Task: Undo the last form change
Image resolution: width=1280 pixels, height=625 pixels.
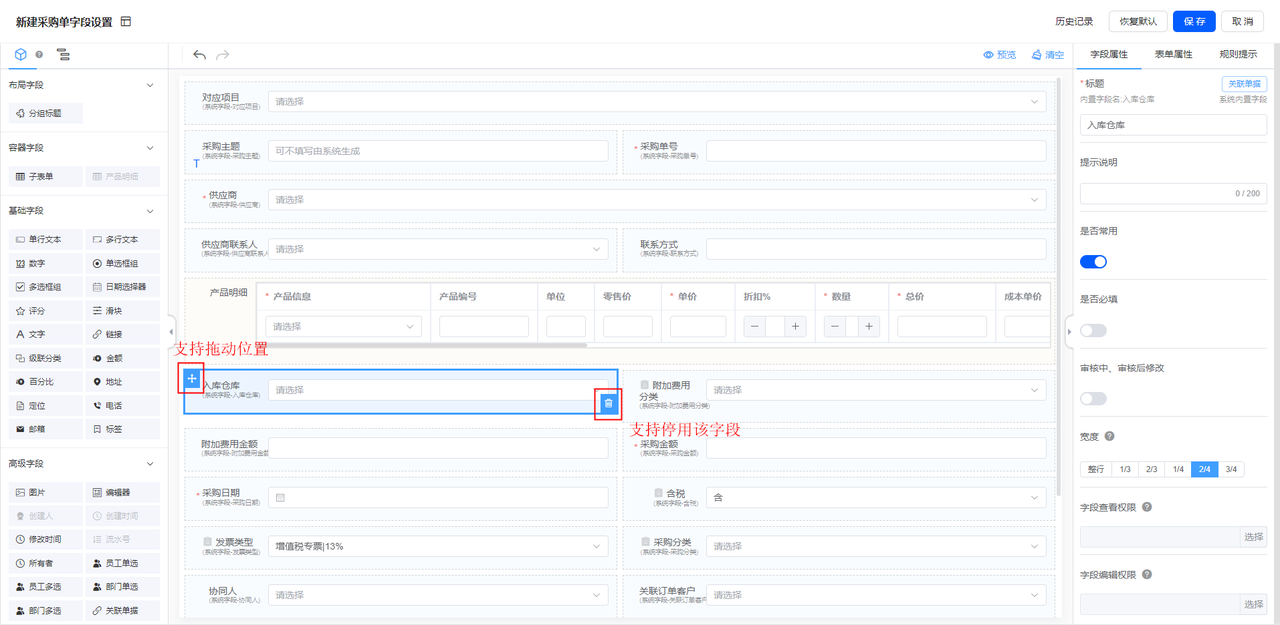Action: tap(199, 55)
